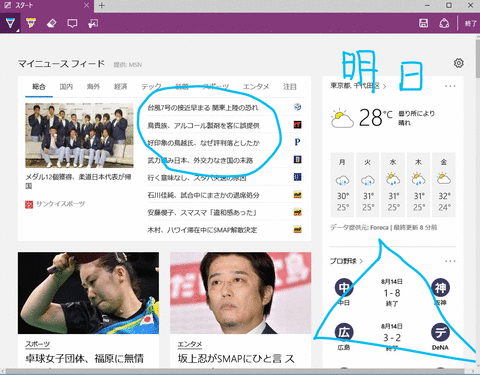Viewport: 480px width, 375px height.
Task: Select Monday (月) forecast tile
Action: click(342, 185)
